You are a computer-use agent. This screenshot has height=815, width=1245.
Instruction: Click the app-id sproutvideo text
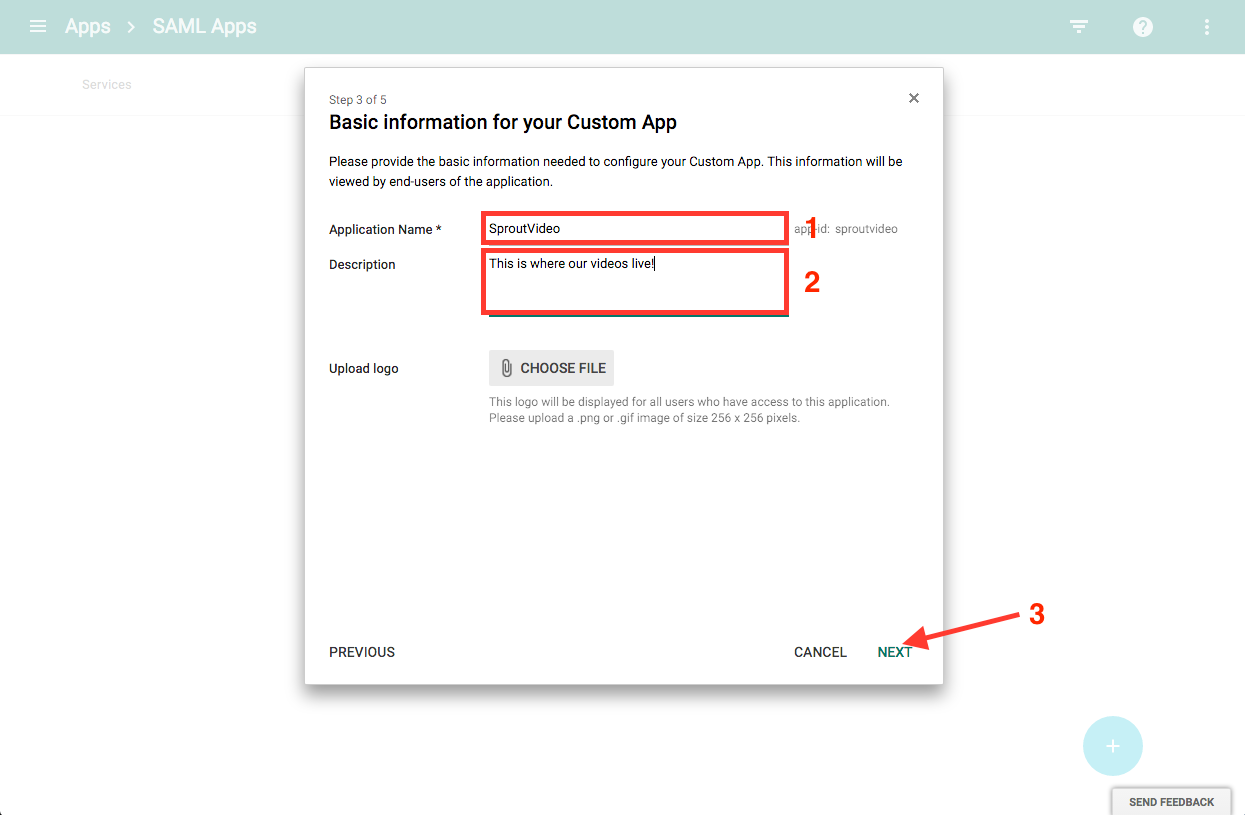[x=846, y=229]
